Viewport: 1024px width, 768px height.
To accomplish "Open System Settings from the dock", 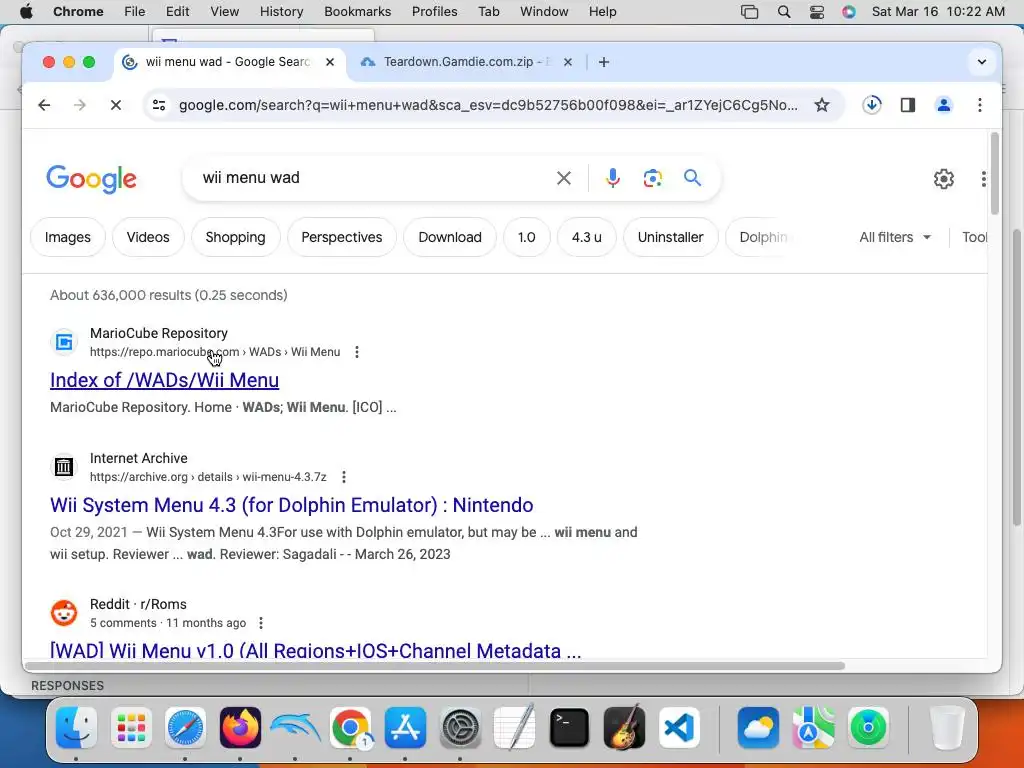I will coord(460,728).
